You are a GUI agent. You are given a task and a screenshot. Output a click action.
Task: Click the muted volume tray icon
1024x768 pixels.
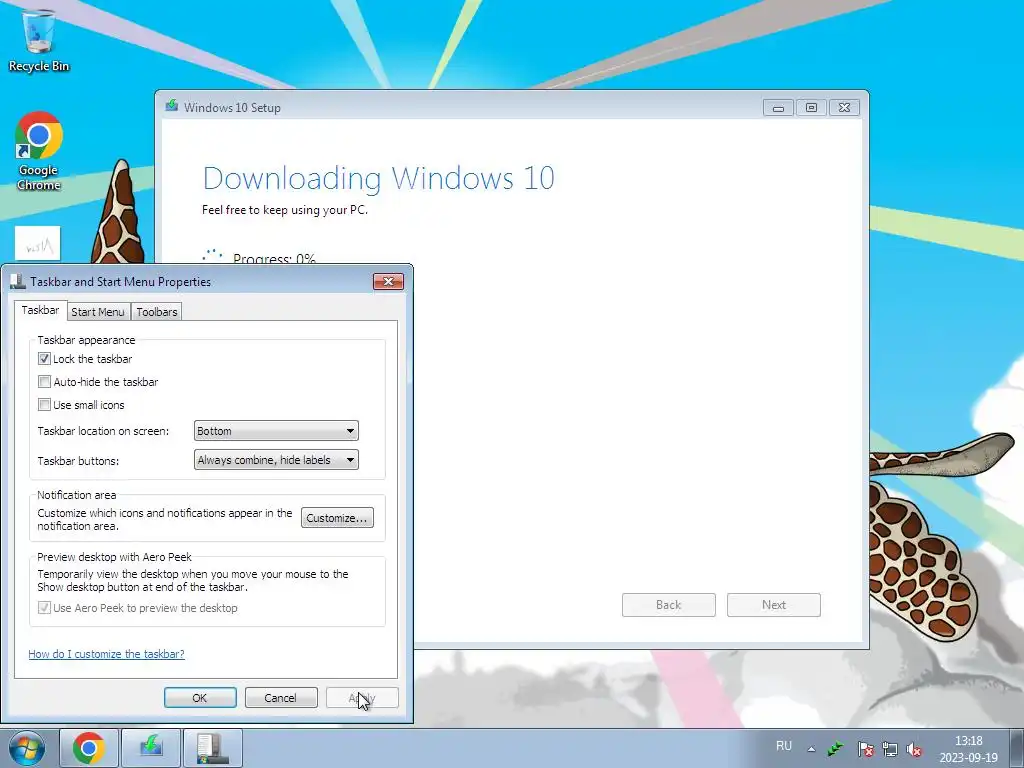point(914,749)
